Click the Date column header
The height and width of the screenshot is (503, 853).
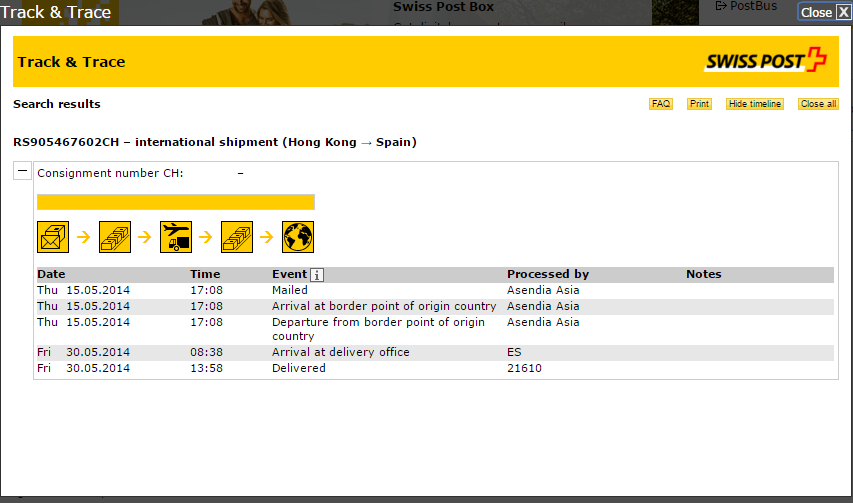(51, 274)
